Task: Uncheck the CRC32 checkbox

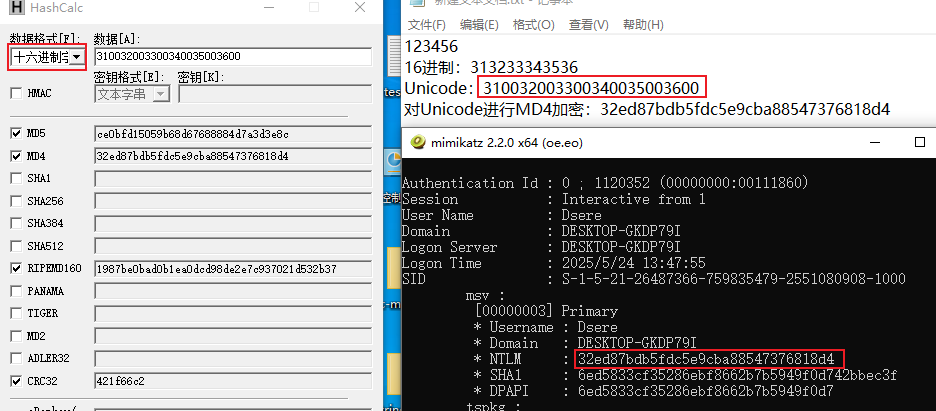Action: (16, 381)
